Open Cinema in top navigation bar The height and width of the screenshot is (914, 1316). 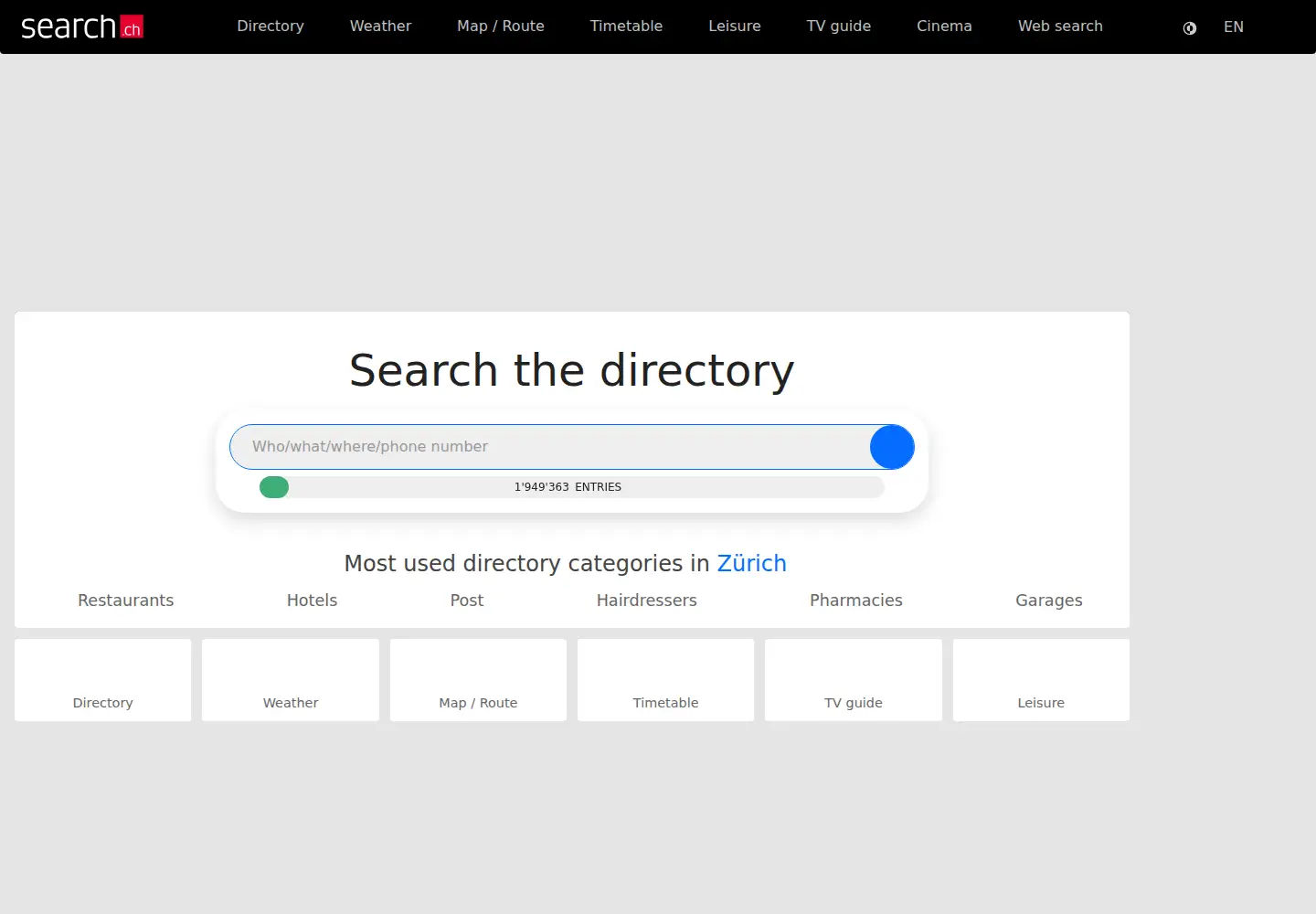click(x=944, y=26)
